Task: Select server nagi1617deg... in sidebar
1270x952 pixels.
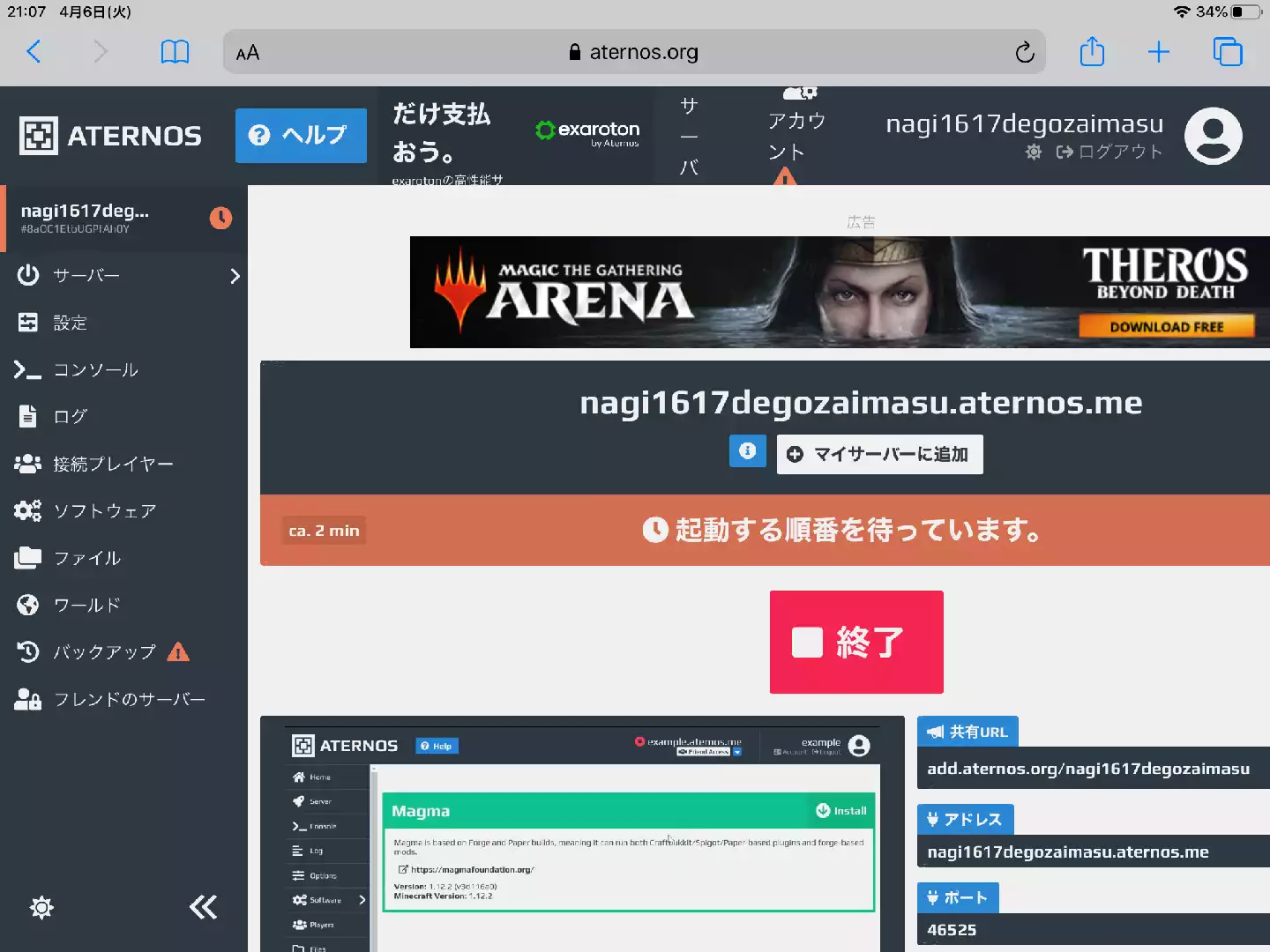Action: click(x=123, y=218)
